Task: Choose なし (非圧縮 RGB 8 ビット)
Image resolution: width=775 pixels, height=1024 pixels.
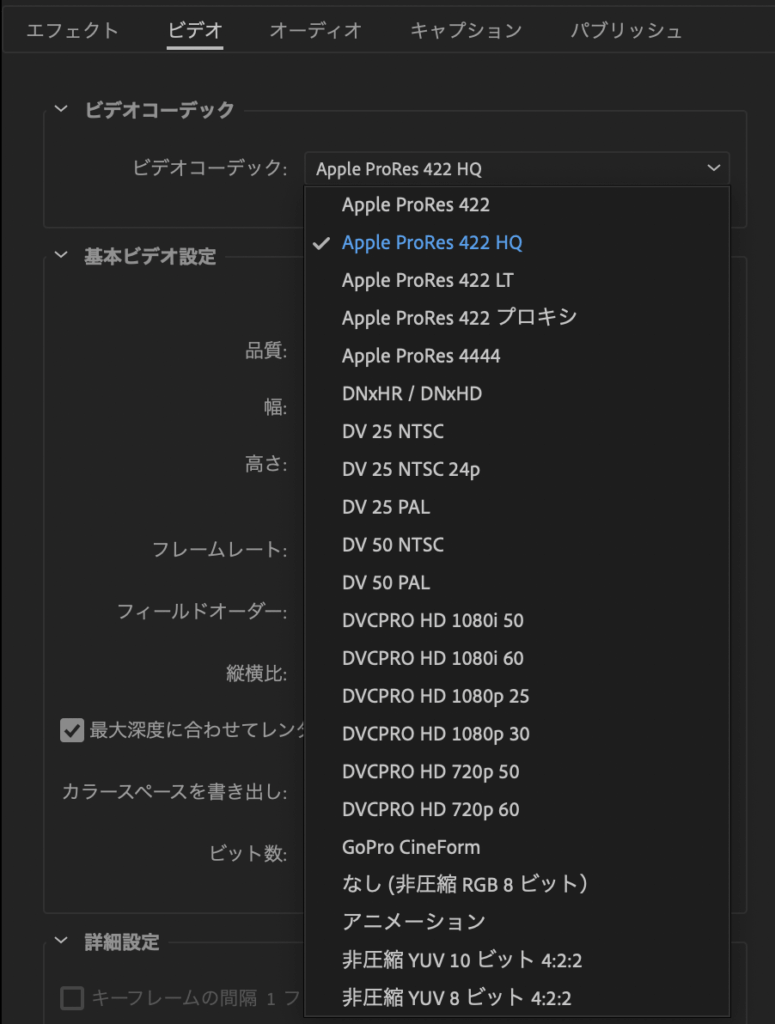Action: click(x=517, y=885)
